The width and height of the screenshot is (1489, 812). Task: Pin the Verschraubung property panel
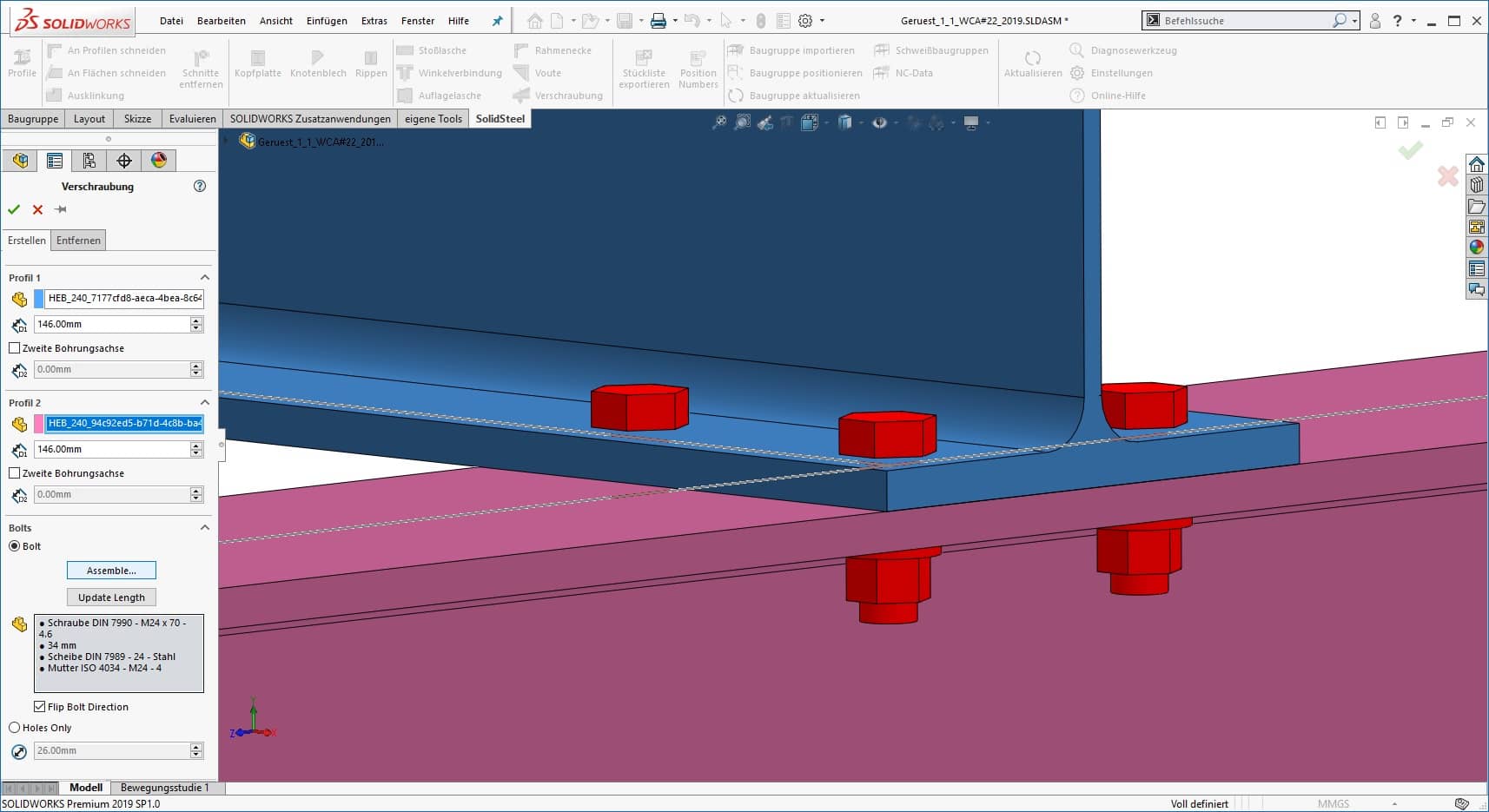click(x=60, y=209)
